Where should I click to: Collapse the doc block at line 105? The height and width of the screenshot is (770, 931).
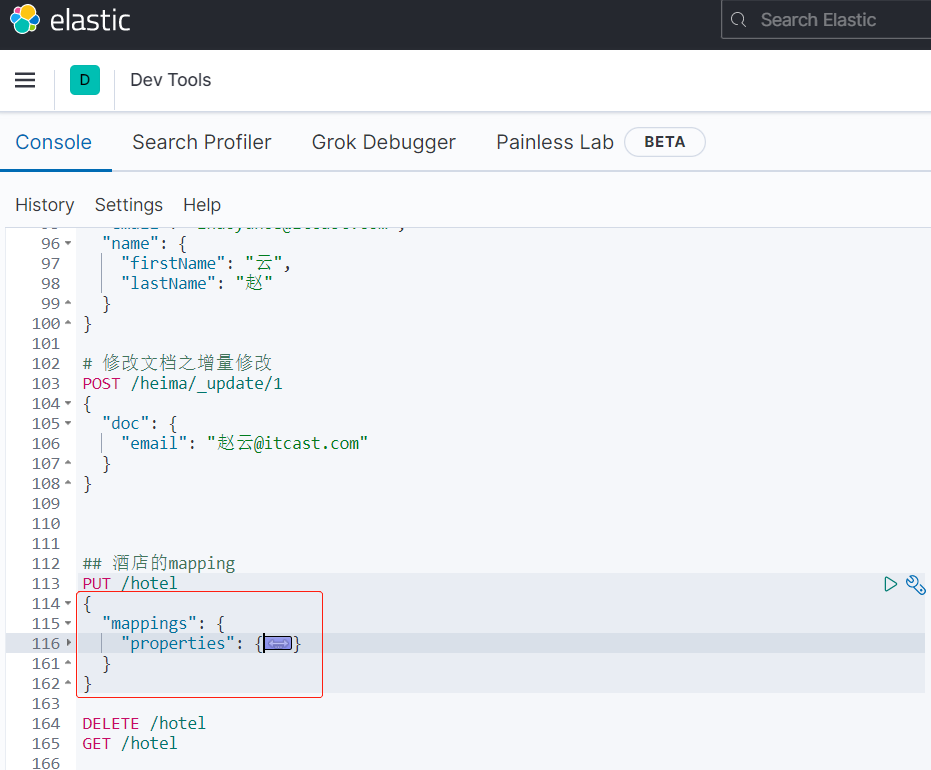pos(68,424)
